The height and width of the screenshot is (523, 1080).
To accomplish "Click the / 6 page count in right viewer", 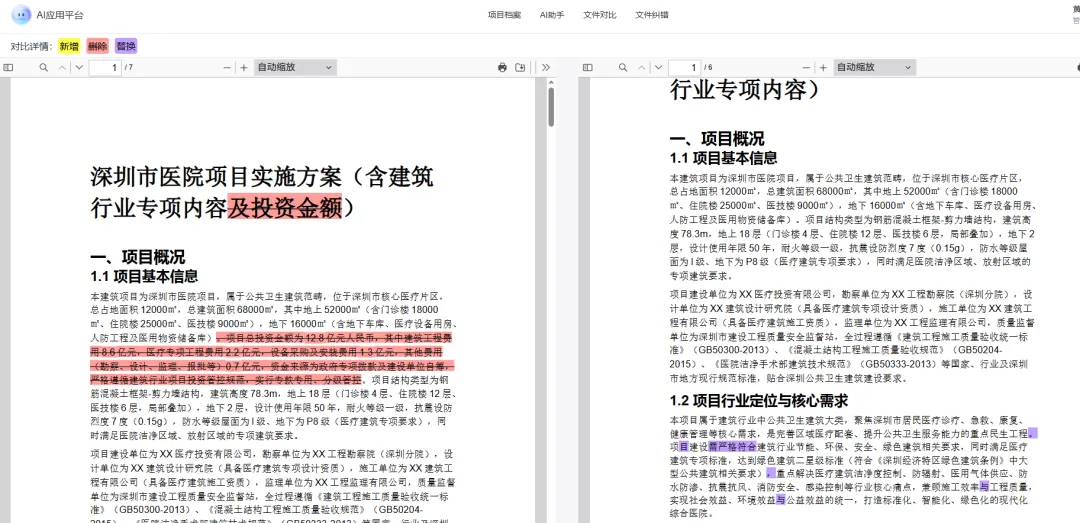I will pos(708,68).
